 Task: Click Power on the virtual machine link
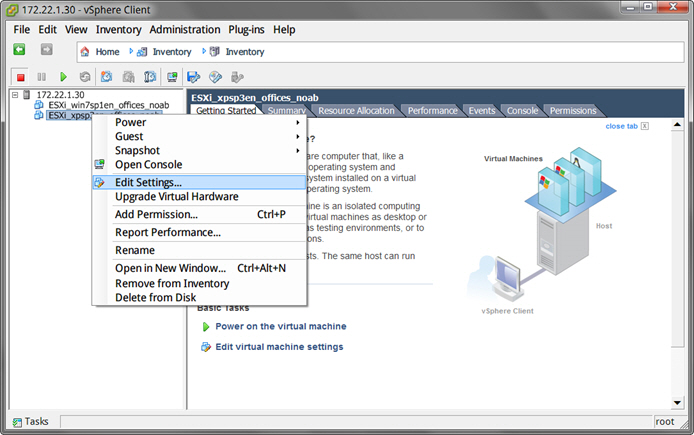pyautogui.click(x=280, y=326)
